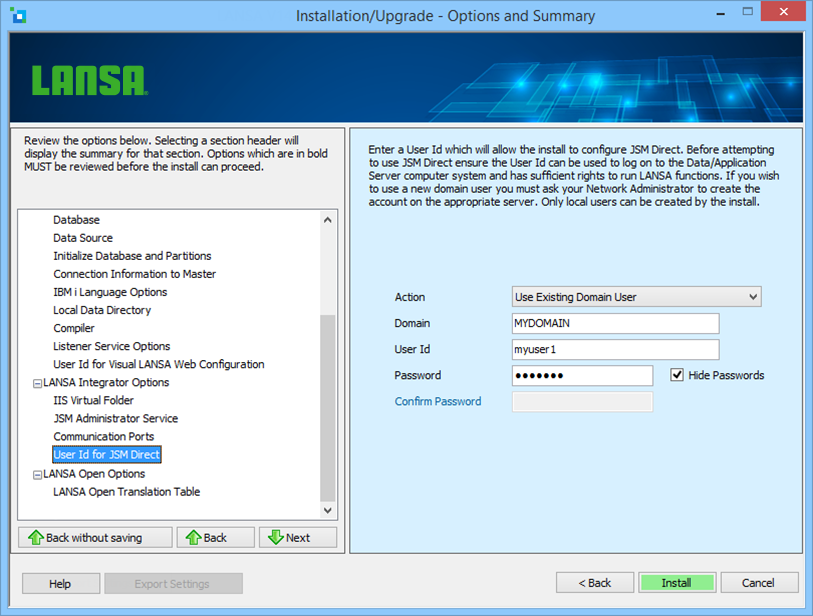Click the green down arrow on Next
This screenshot has width=813, height=616.
click(x=276, y=538)
